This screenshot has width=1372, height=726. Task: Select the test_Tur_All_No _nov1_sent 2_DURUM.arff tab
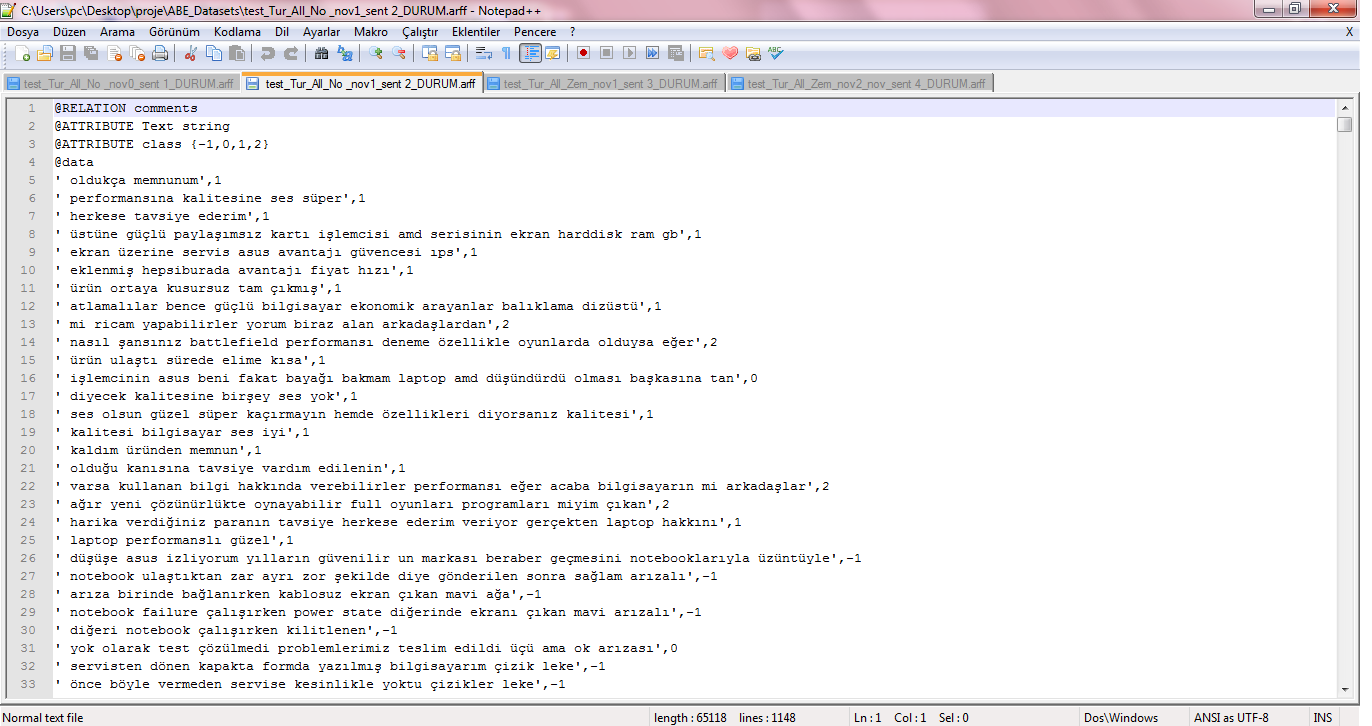[x=362, y=83]
